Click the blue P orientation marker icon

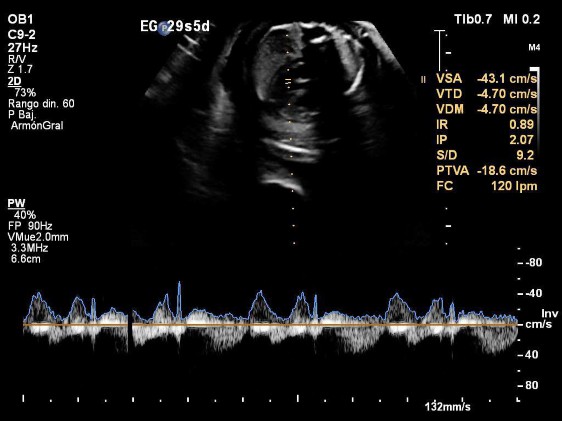point(164,28)
